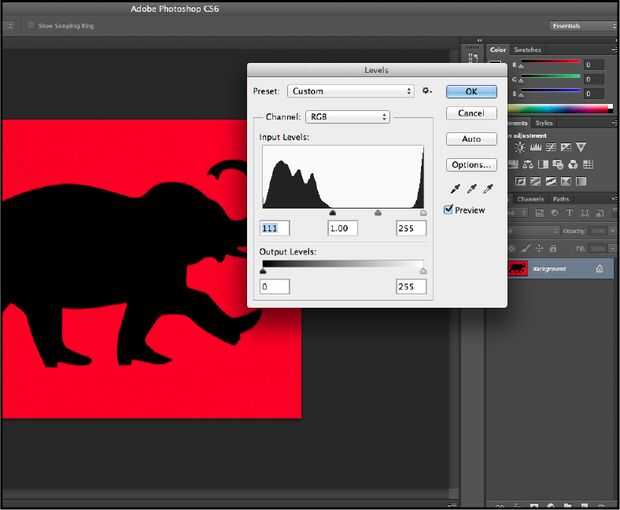Add an Invert adjustment

[x=520, y=181]
